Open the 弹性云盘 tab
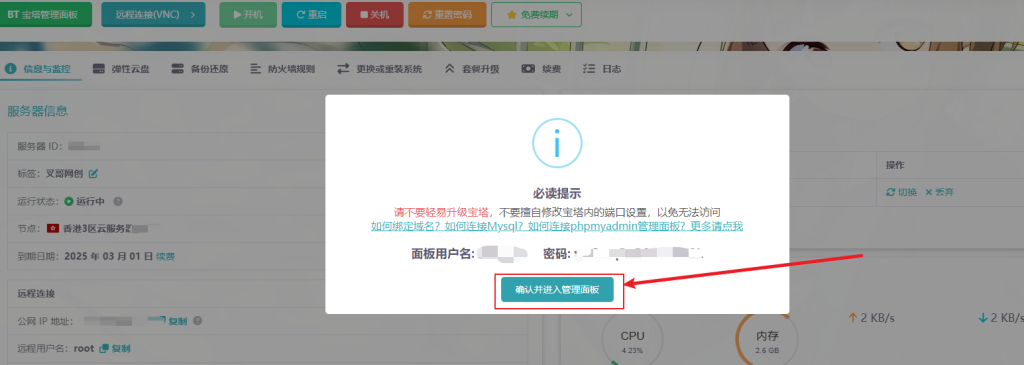 pos(121,69)
